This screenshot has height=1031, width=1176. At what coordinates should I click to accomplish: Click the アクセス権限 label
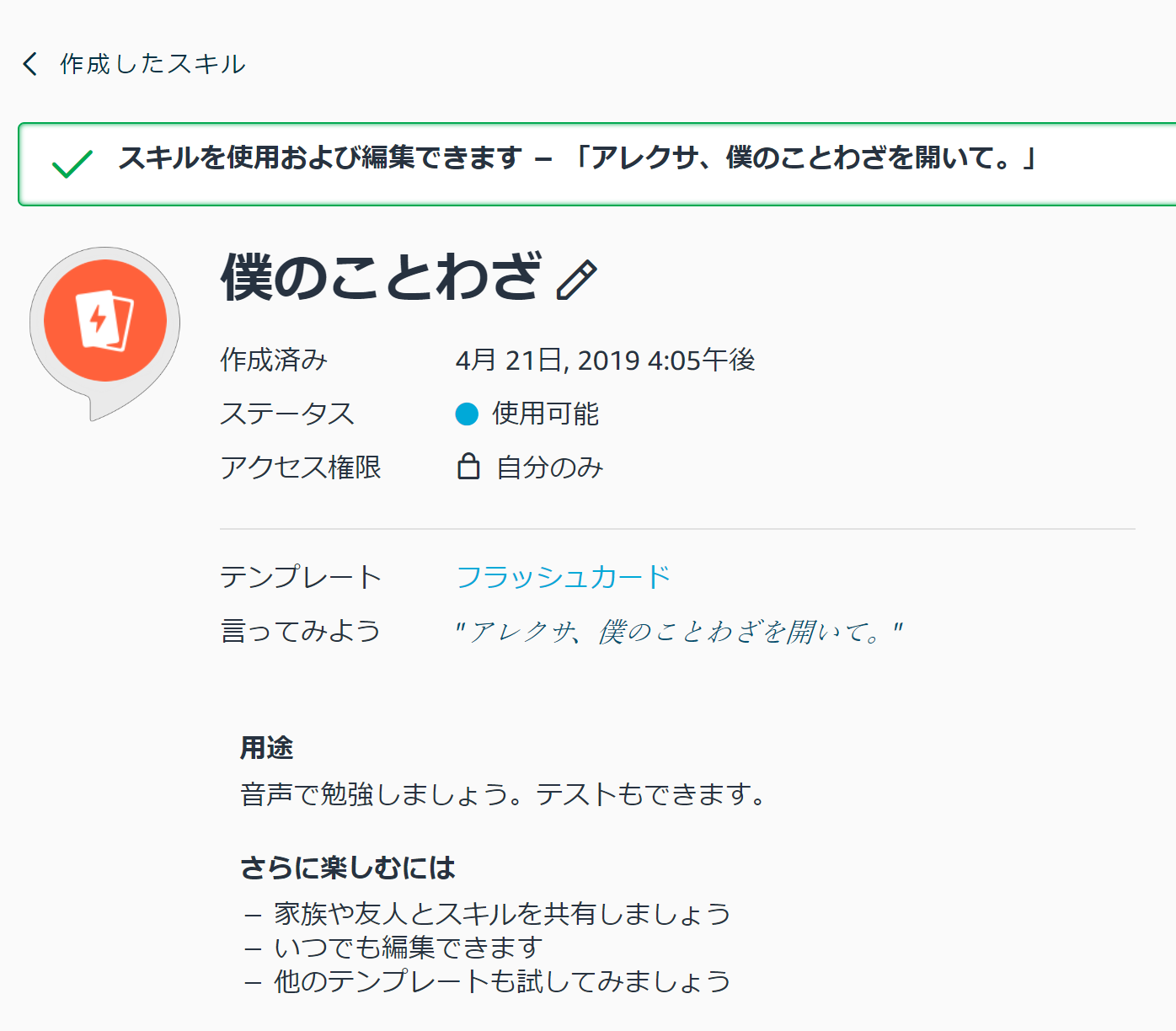coord(301,467)
